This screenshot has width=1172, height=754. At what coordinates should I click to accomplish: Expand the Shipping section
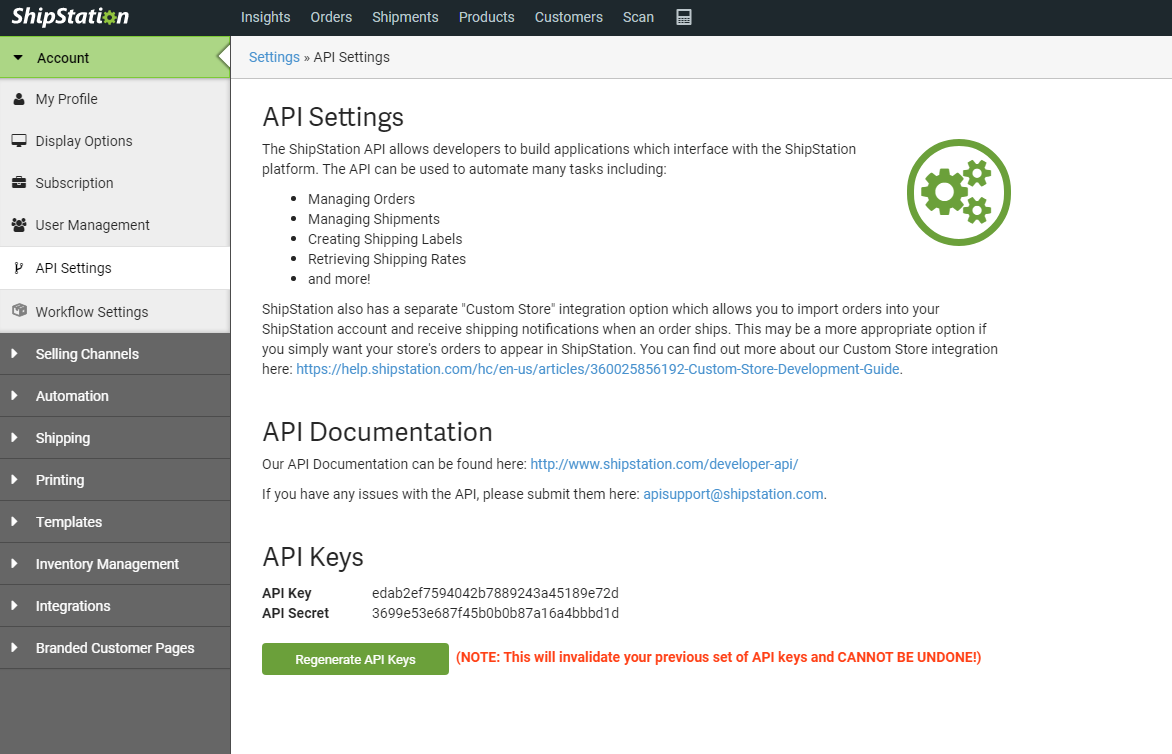115,437
